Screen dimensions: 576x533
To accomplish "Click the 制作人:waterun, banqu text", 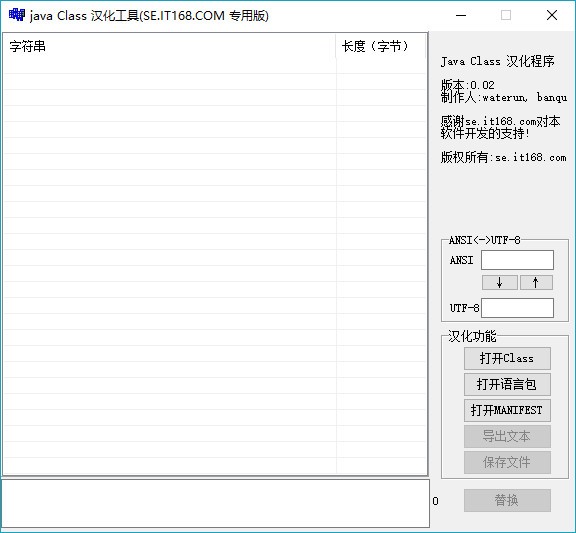I will 504,97.
